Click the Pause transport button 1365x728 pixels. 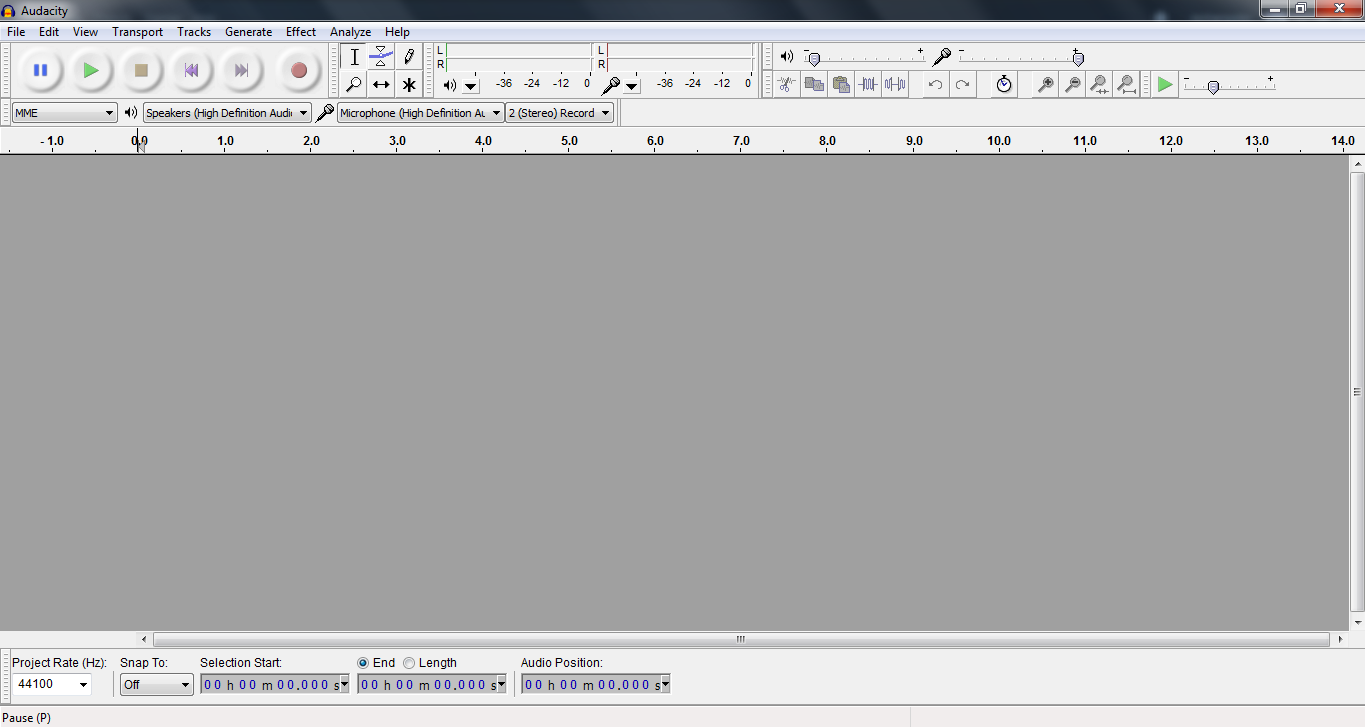(41, 70)
